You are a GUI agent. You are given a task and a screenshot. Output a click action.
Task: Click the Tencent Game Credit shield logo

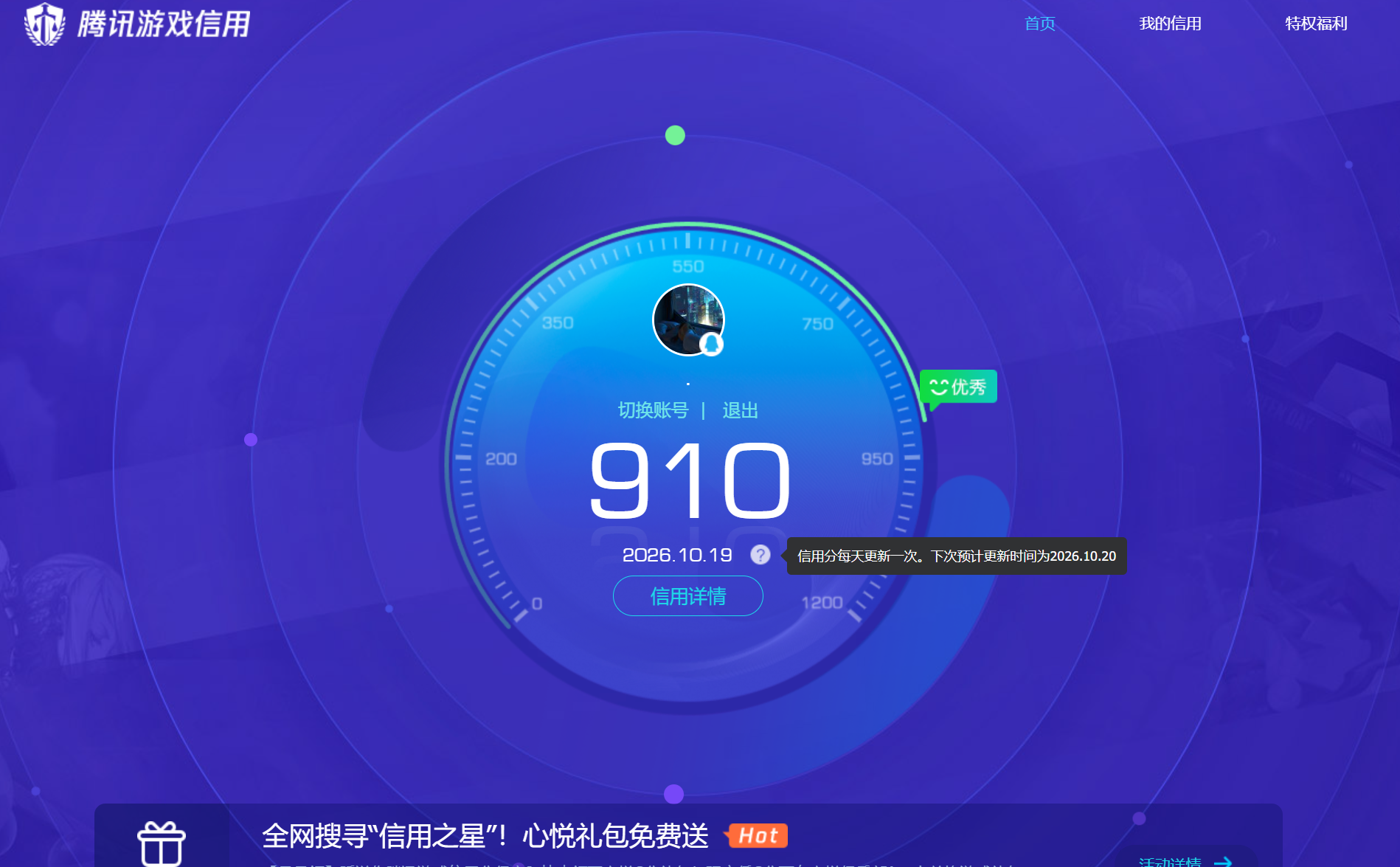[44, 24]
